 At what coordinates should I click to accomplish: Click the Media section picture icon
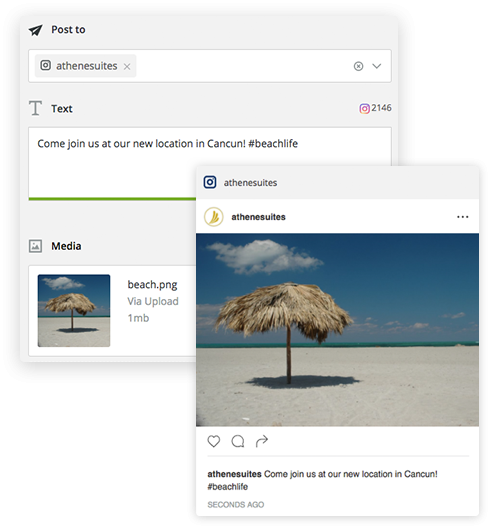pyautogui.click(x=35, y=246)
